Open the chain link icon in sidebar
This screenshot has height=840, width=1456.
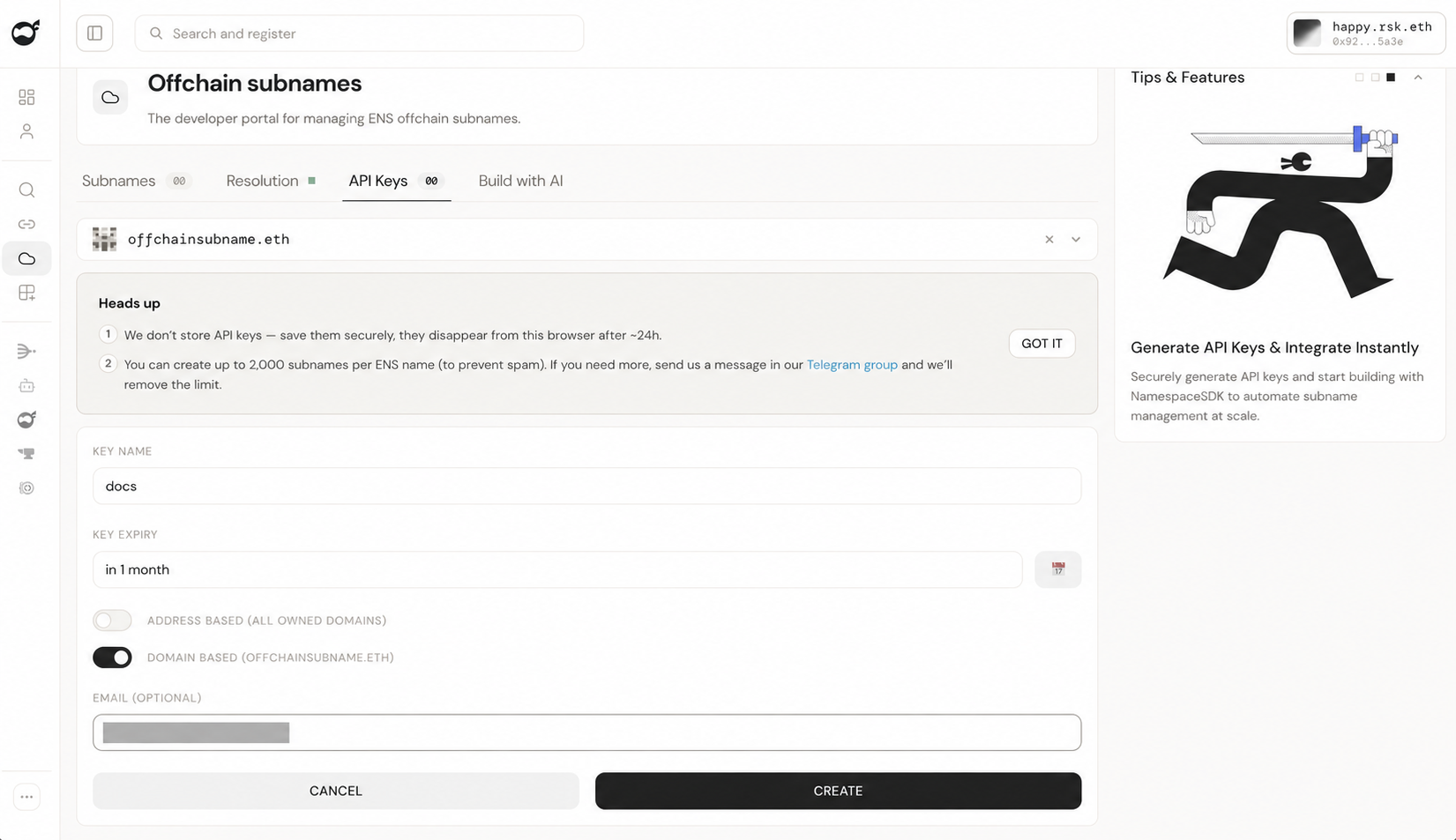click(26, 225)
